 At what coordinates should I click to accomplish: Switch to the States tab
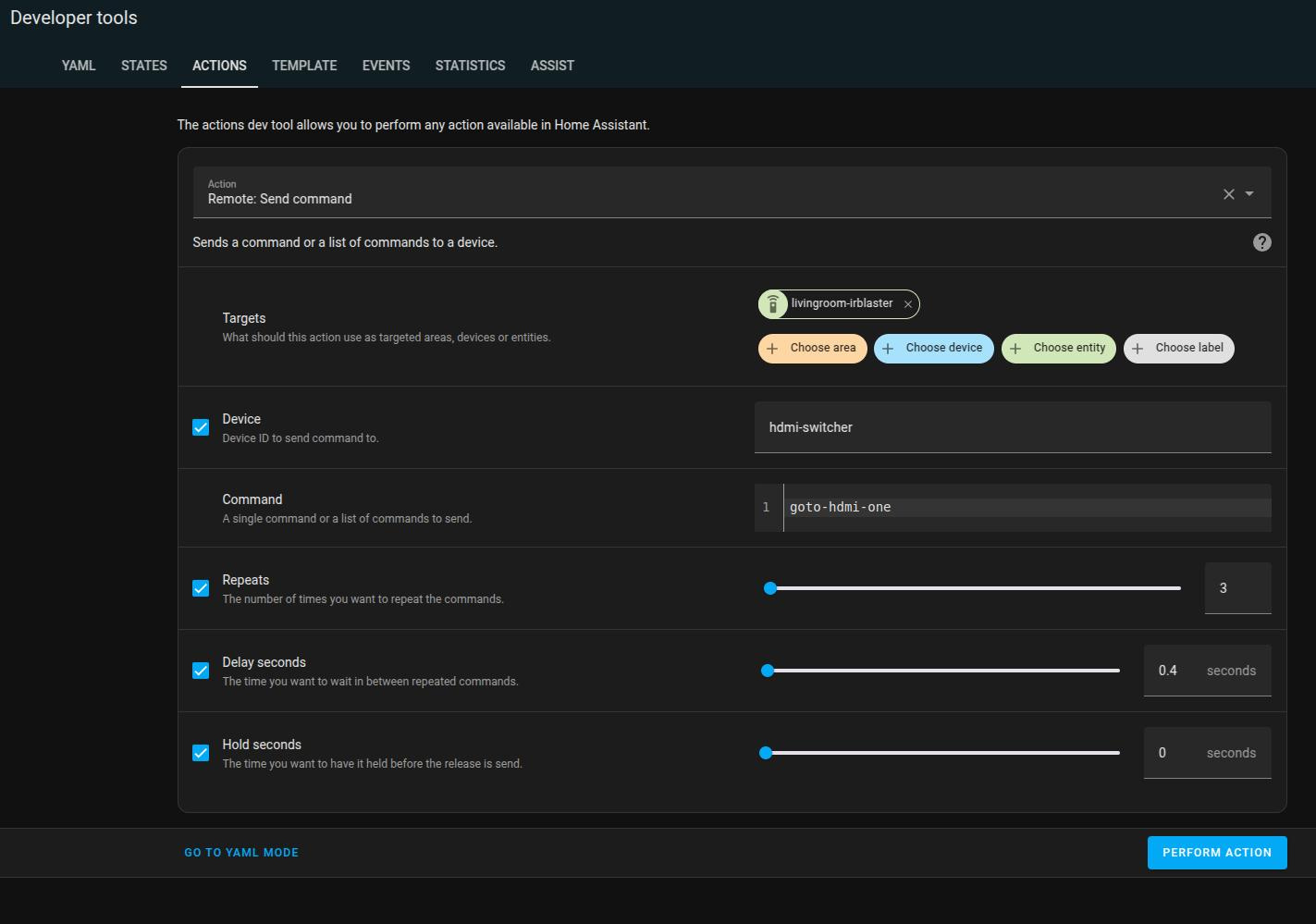(x=144, y=66)
